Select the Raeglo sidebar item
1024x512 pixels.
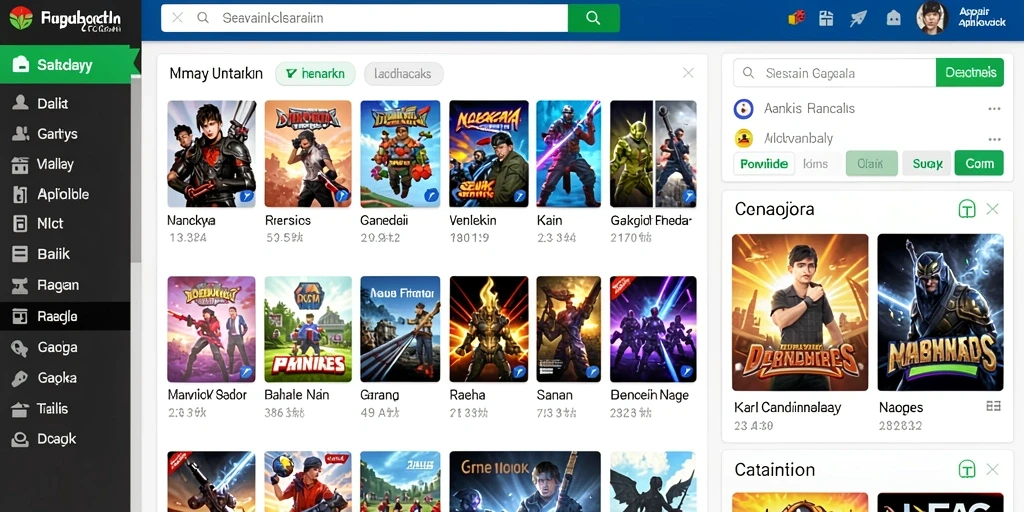tap(65, 317)
